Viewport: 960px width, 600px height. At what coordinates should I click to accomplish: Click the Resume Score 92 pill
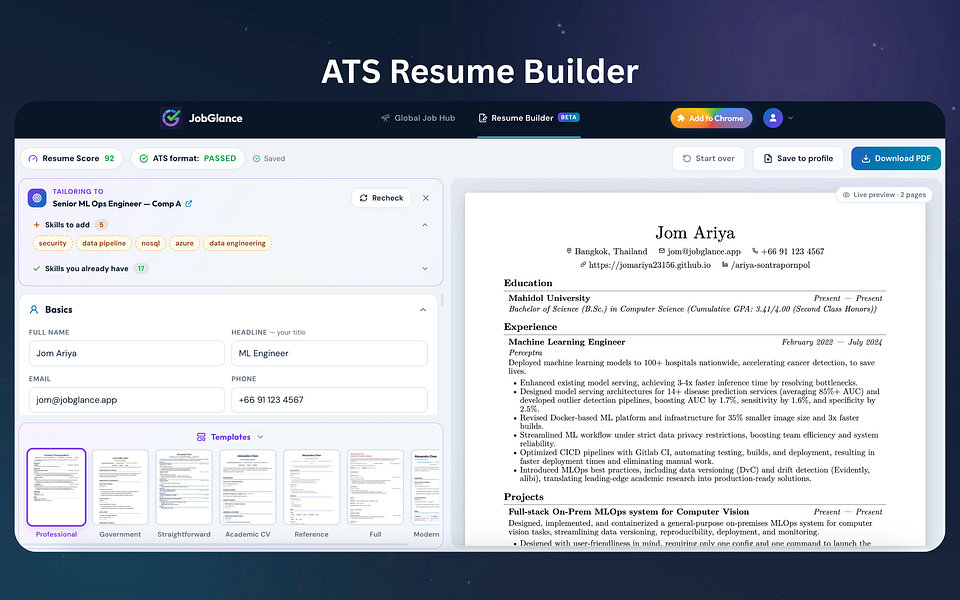71,159
